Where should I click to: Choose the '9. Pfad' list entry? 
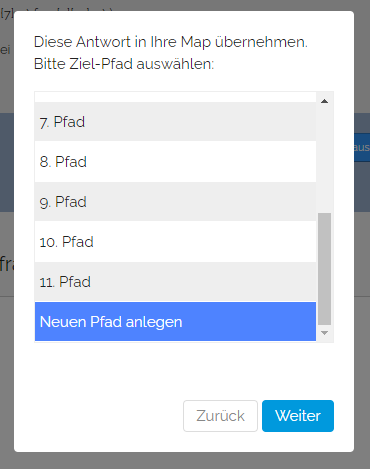(175, 202)
